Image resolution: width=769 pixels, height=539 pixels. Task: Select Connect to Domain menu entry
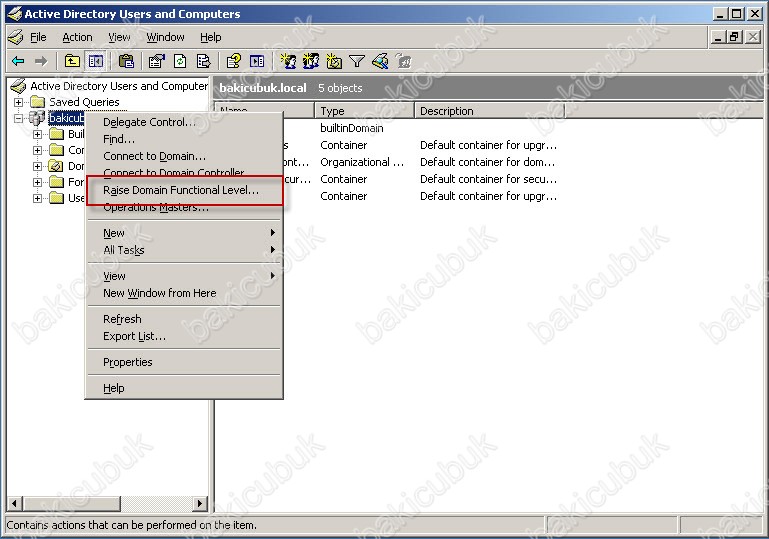point(184,156)
